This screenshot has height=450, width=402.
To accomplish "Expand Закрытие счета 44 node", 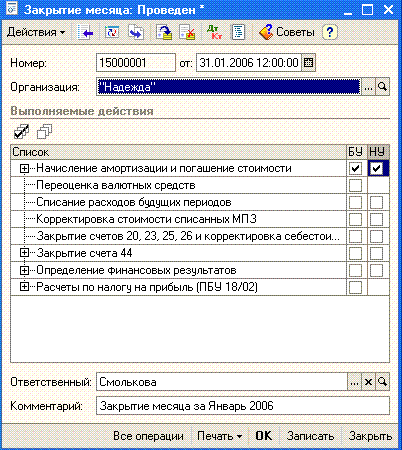I will (x=24, y=253).
